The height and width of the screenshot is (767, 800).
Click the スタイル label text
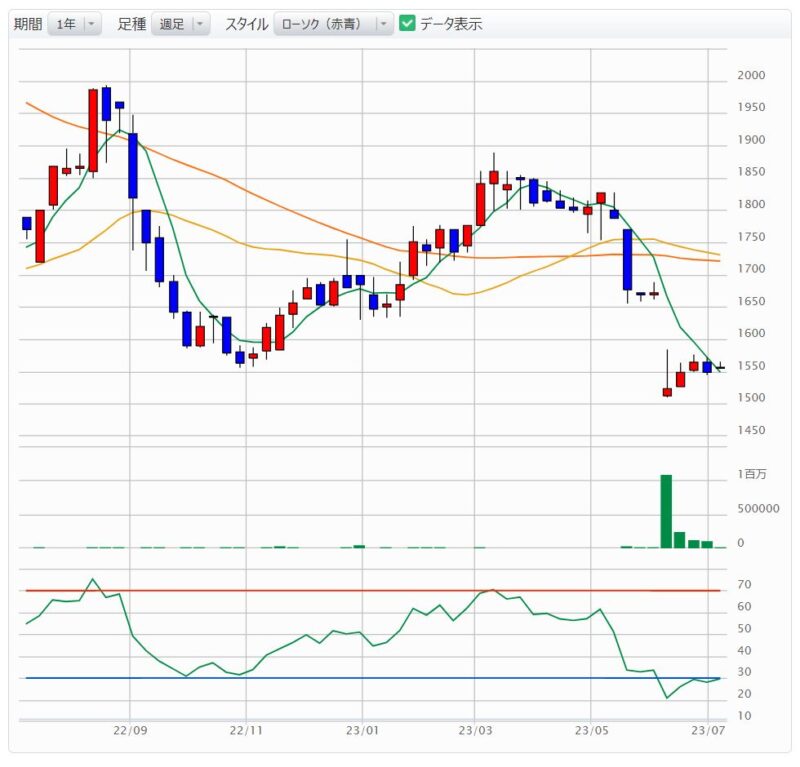[x=247, y=24]
